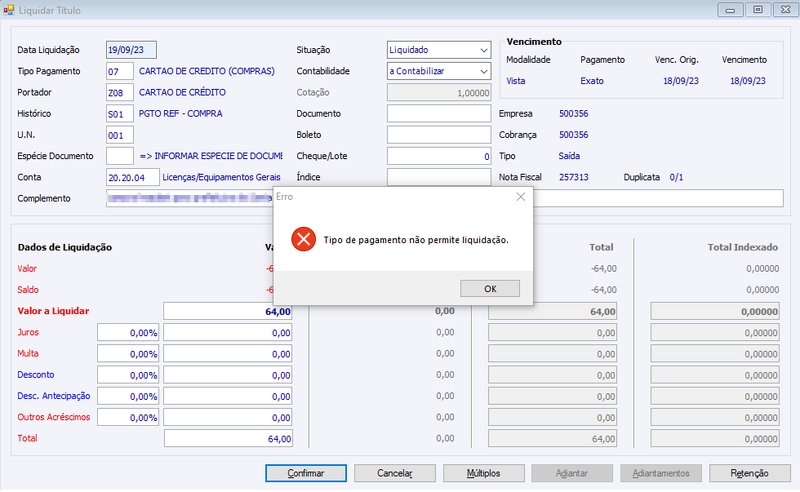Click the Desconto value field
This screenshot has height=492, width=800.
tap(228, 375)
